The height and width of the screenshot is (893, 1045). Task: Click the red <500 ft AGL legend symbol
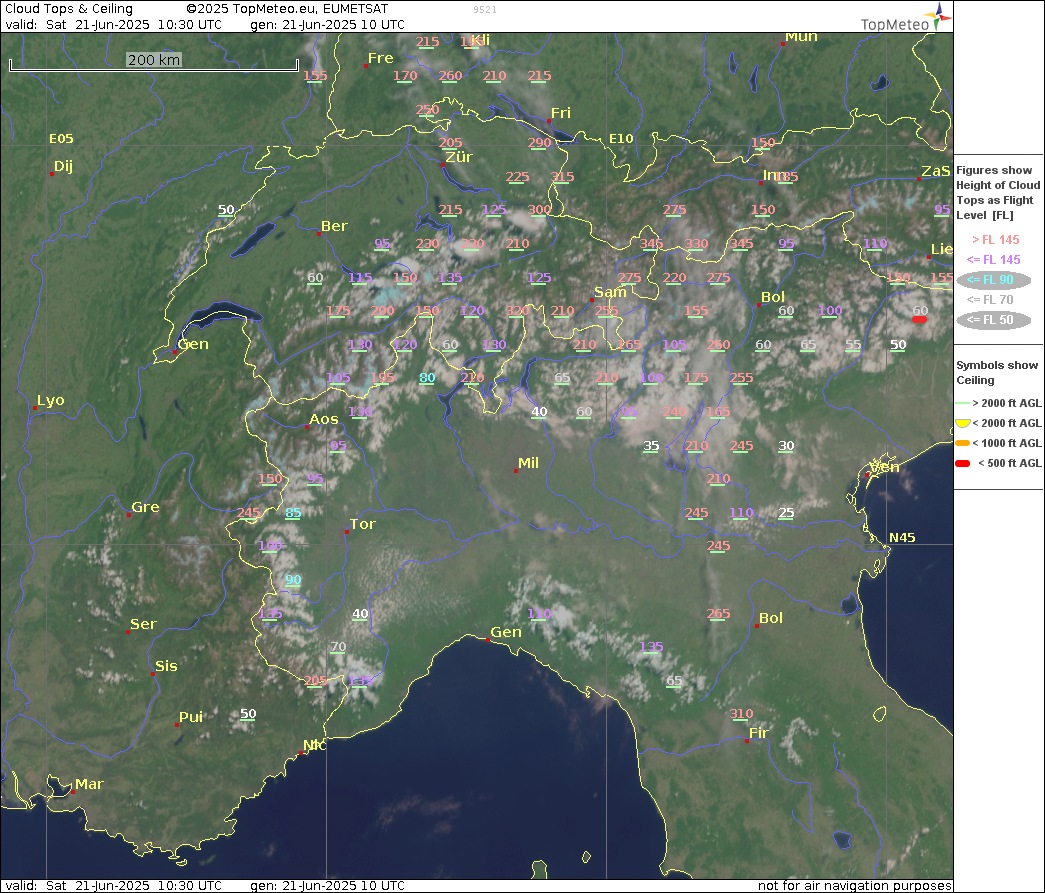[962, 463]
